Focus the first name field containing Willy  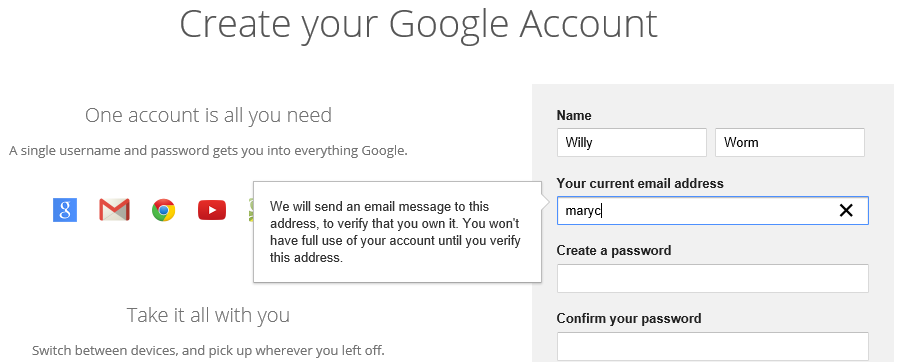[632, 143]
